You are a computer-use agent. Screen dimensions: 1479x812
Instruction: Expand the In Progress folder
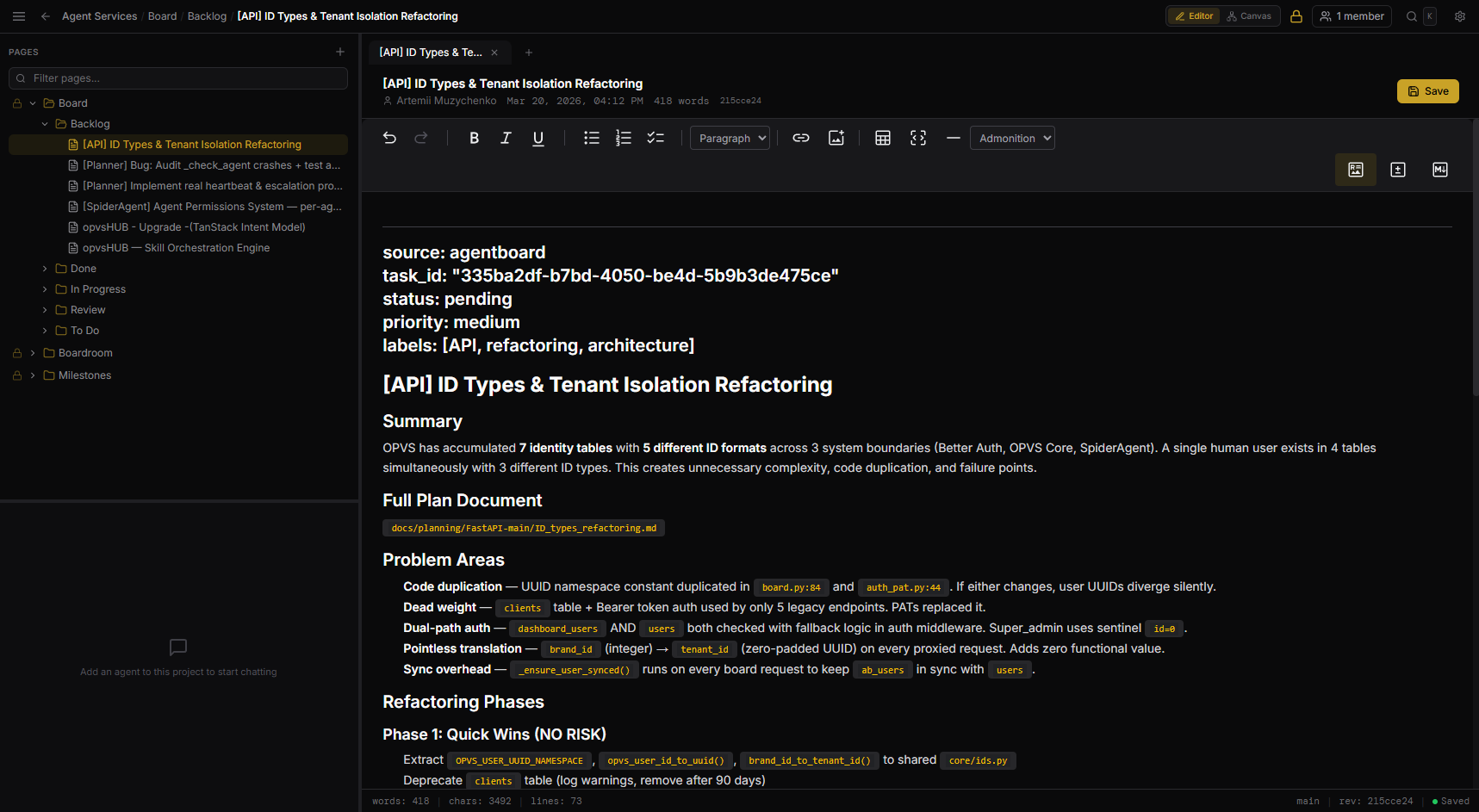(45, 289)
